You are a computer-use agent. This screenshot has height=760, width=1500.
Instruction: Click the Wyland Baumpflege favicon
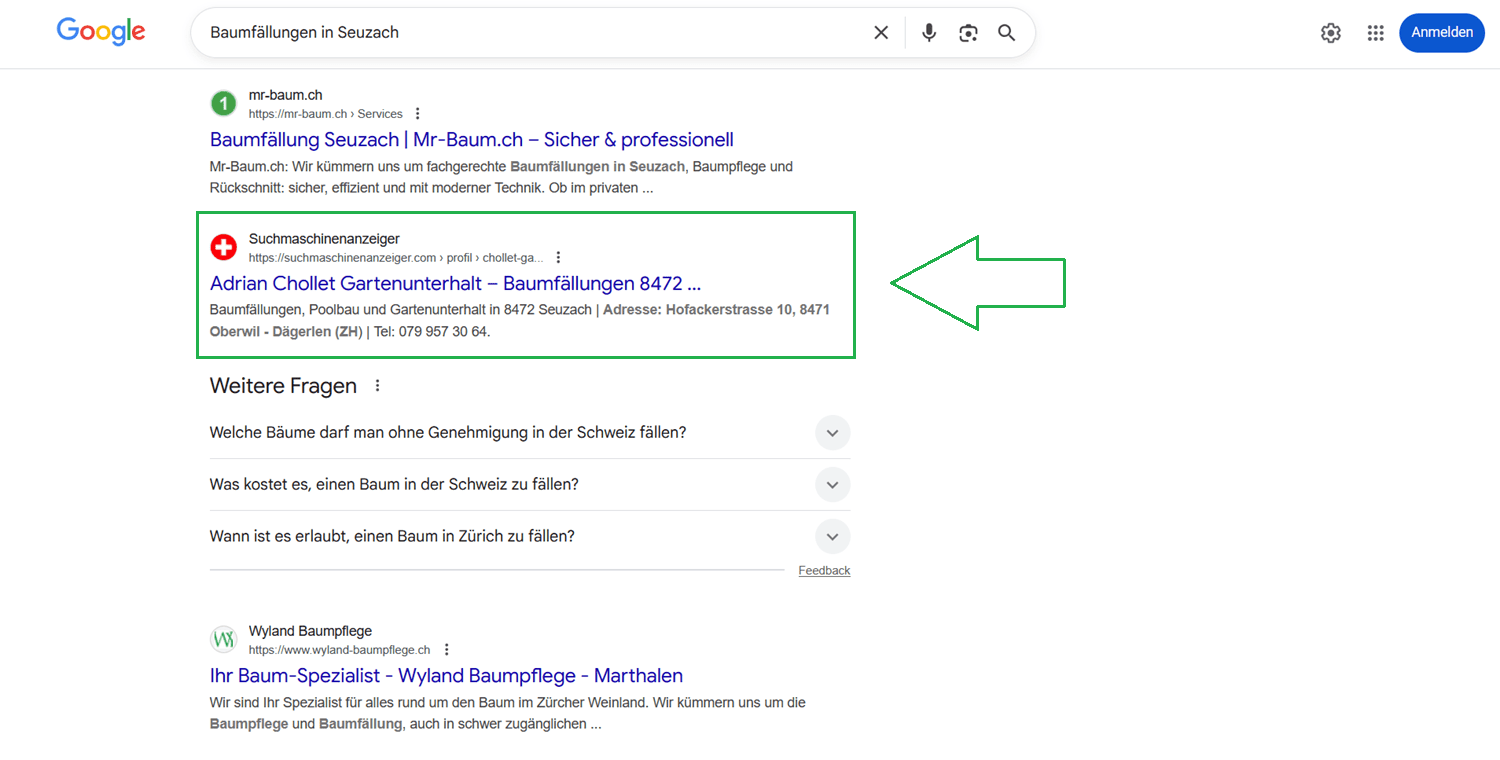point(224,639)
